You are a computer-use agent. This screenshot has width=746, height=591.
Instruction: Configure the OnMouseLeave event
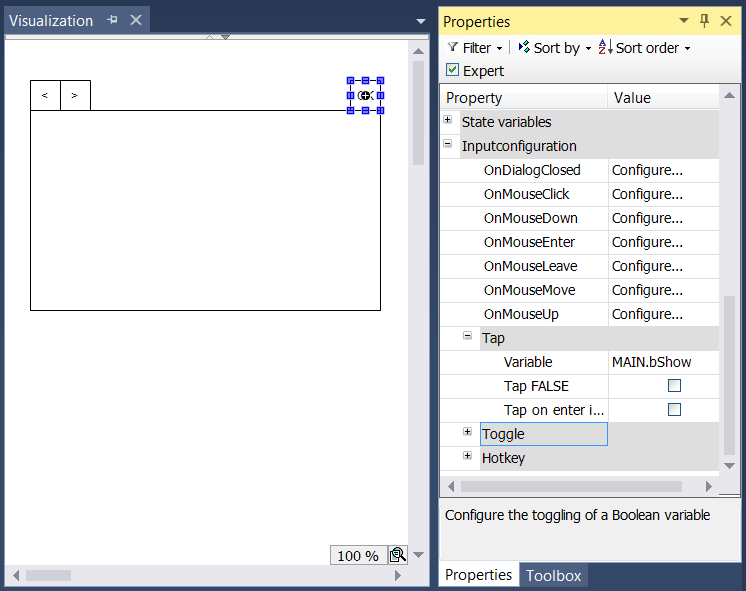663,266
